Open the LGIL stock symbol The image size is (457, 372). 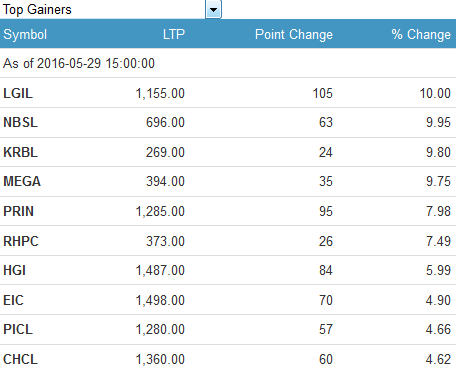pos(18,93)
